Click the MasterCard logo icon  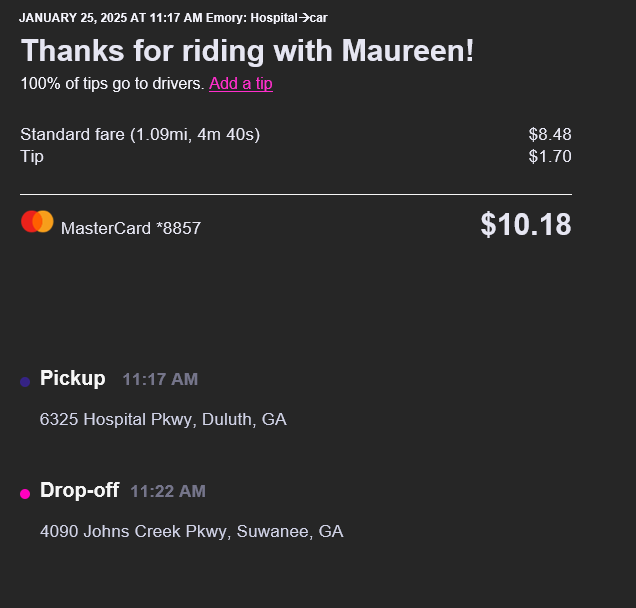click(37, 222)
